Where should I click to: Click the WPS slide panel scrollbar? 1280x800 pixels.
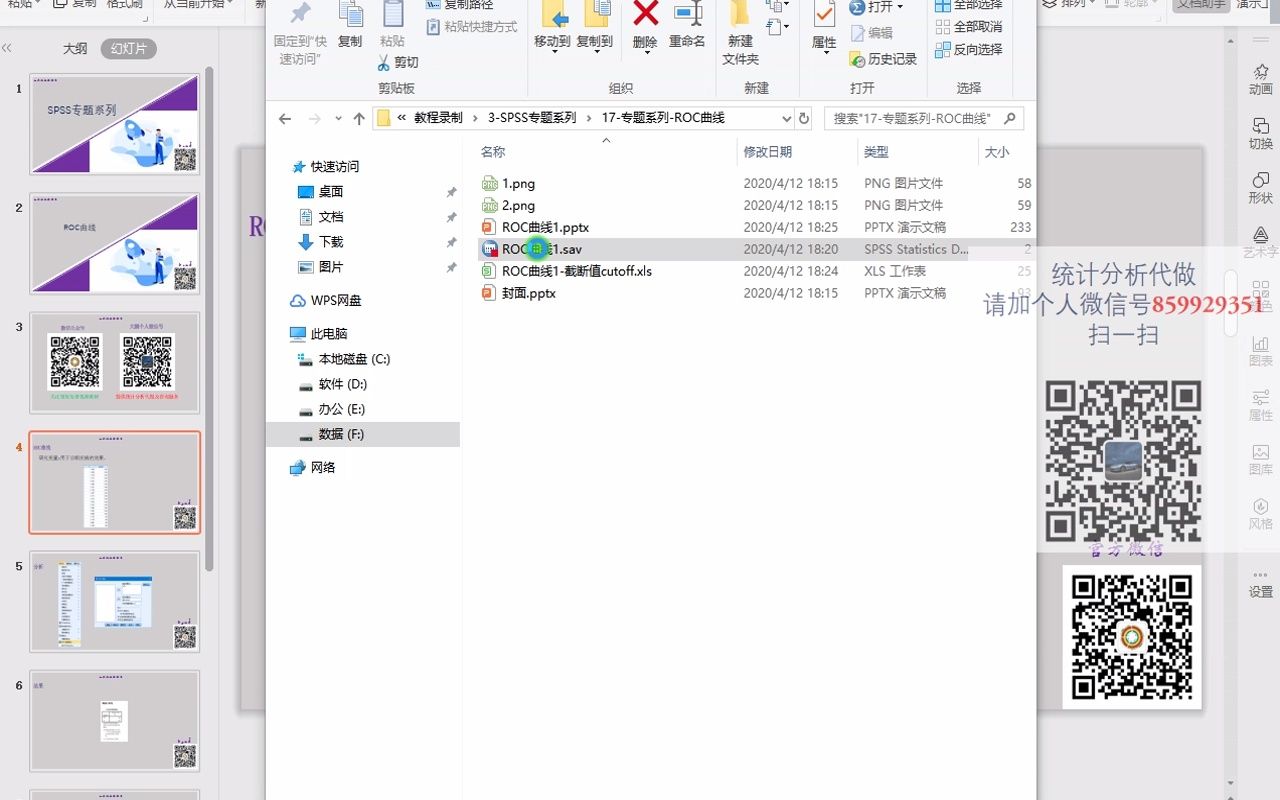click(209, 320)
